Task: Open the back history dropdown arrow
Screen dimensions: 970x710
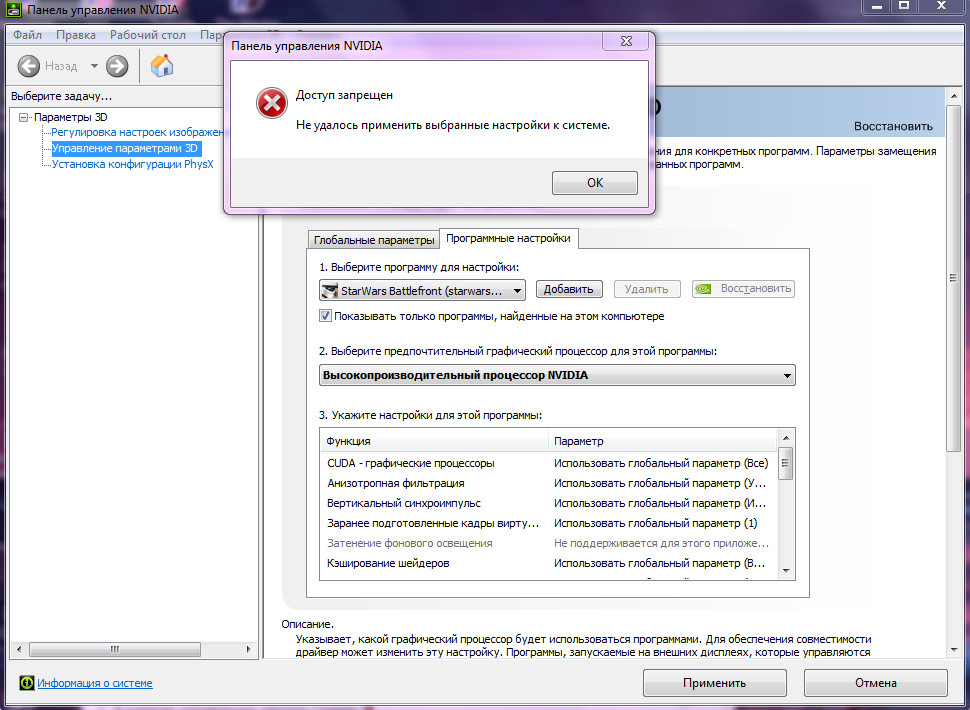Action: pyautogui.click(x=94, y=66)
